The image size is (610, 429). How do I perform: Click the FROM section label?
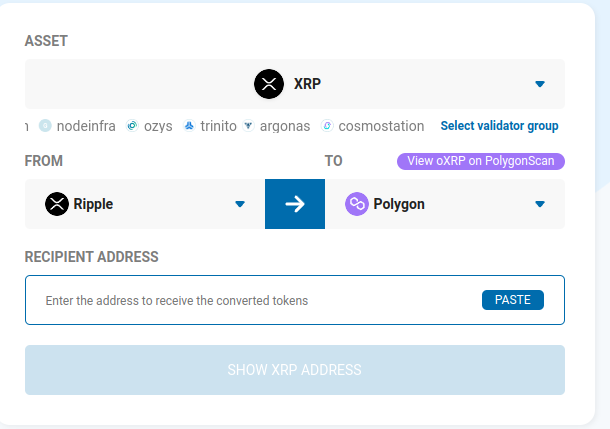point(44,161)
